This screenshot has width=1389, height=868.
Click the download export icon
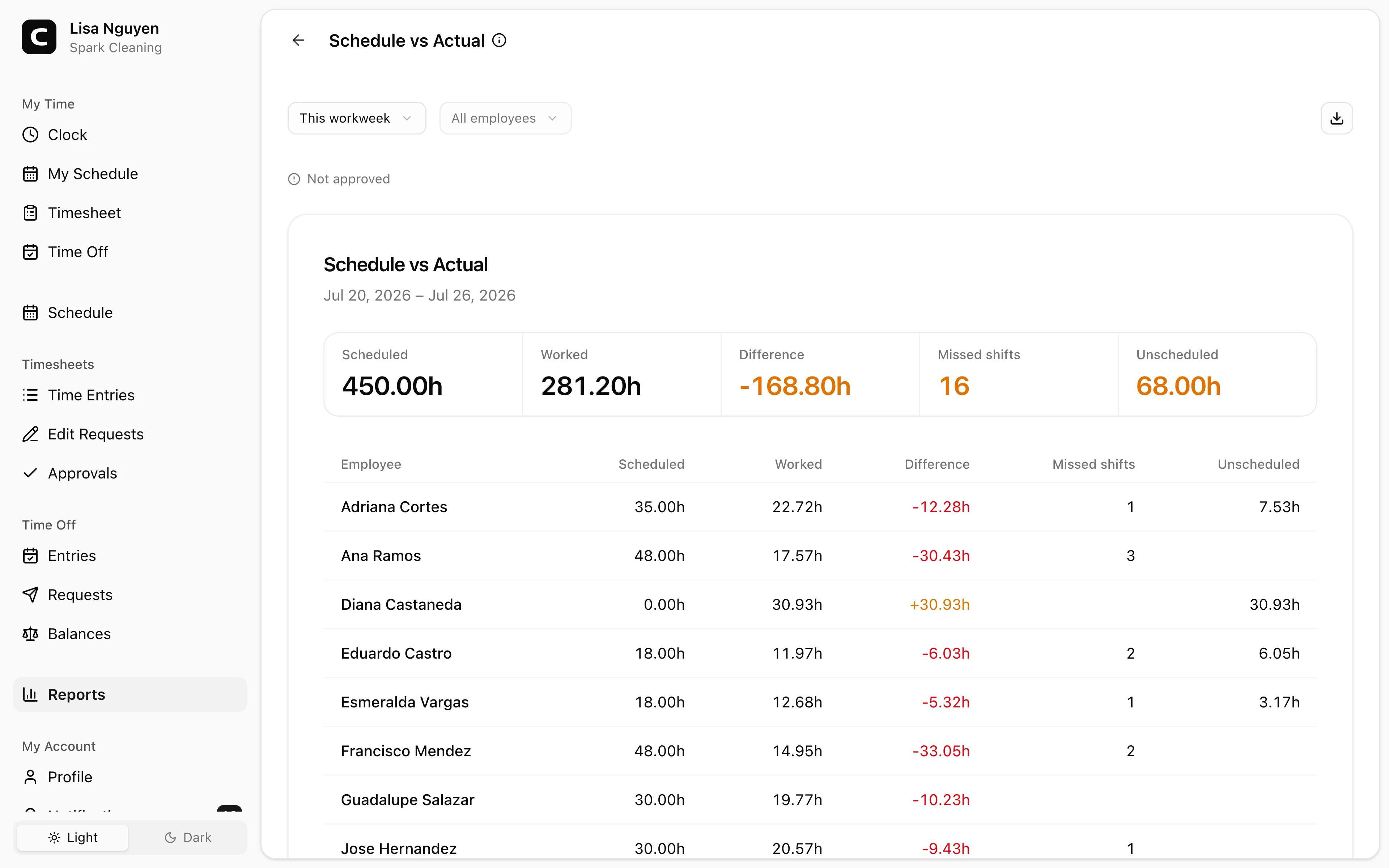point(1336,118)
